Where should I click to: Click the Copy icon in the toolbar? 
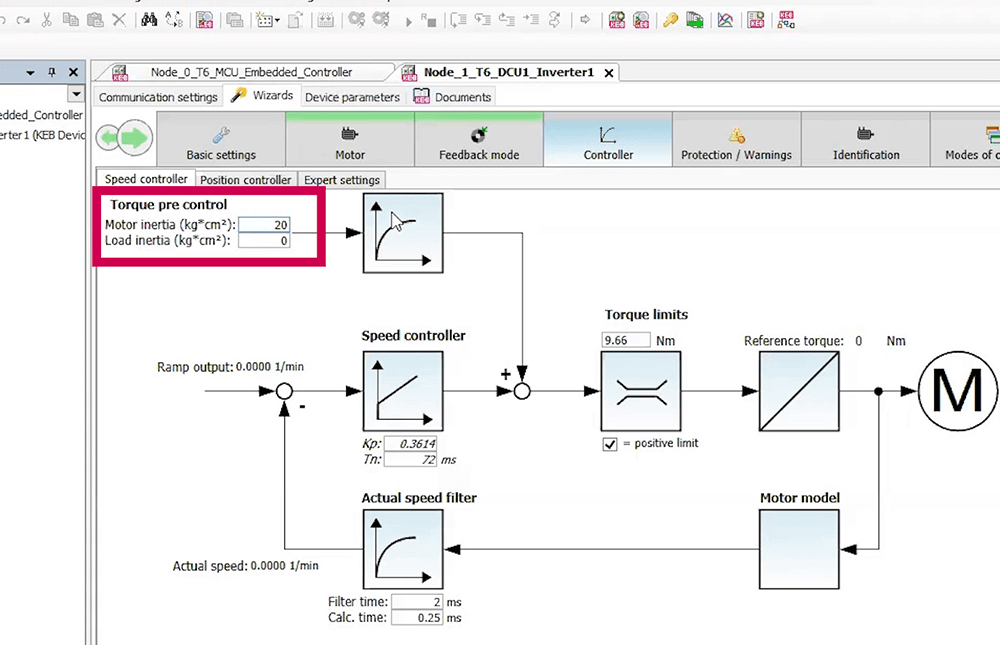pos(70,20)
